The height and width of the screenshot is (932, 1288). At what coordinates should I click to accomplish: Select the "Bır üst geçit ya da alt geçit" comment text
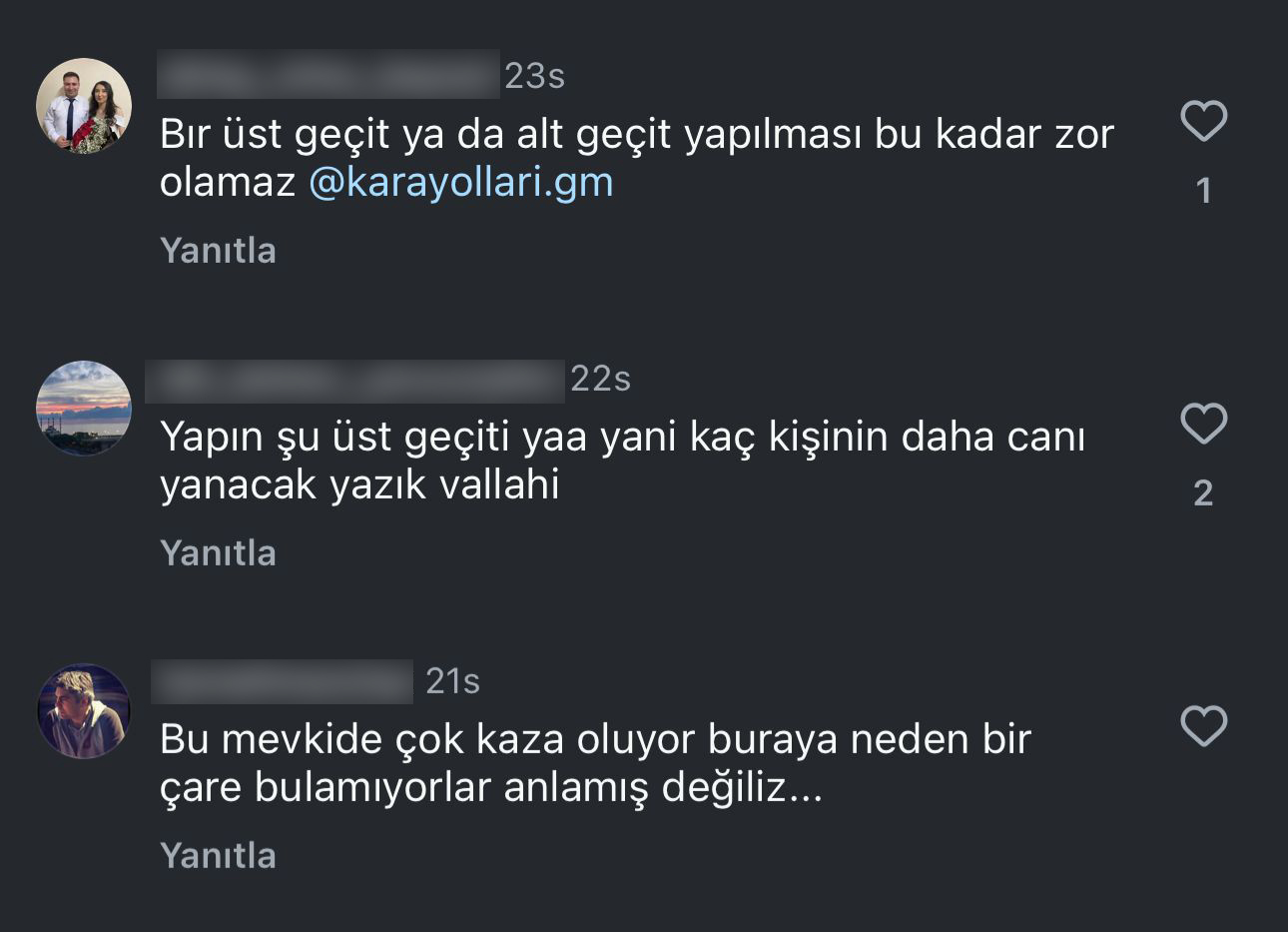click(x=637, y=159)
